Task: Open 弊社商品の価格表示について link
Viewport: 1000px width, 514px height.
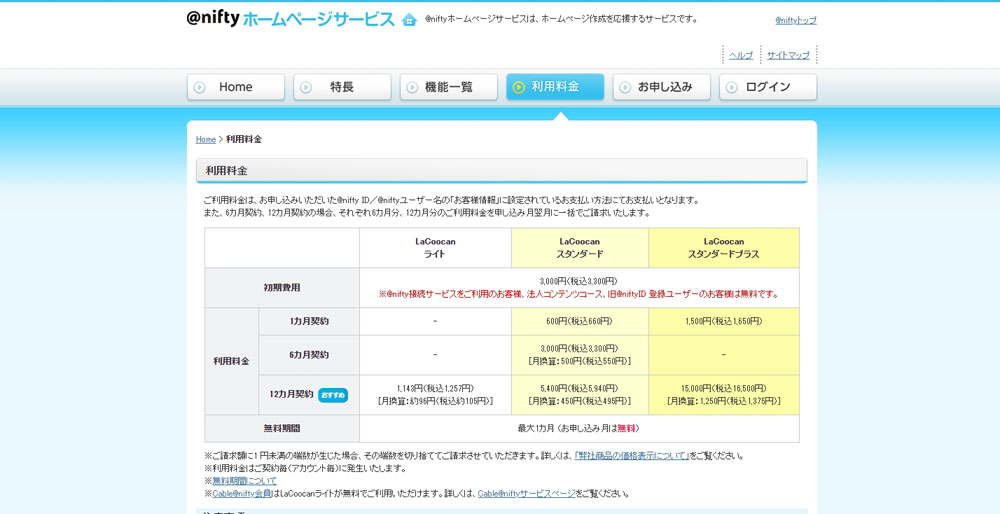Action: 631,456
